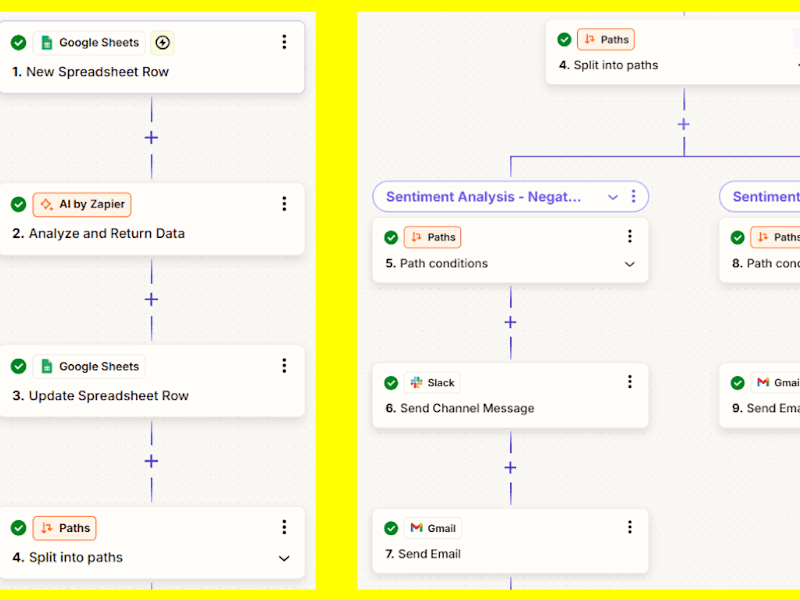The height and width of the screenshot is (600, 800).
Task: Add path with plus below right Split into paths
Action: tap(684, 124)
